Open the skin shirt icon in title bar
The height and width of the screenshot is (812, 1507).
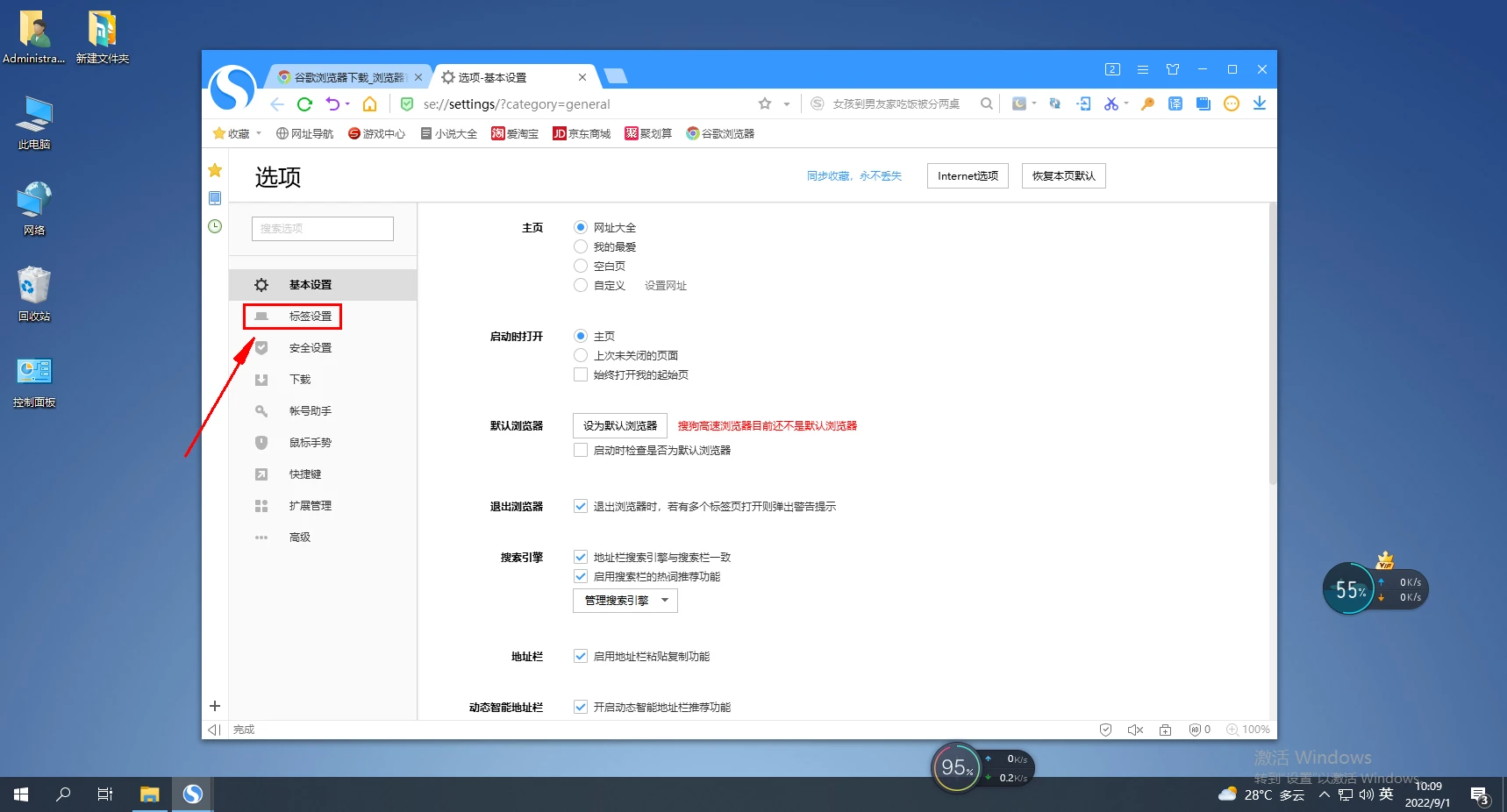(1173, 69)
